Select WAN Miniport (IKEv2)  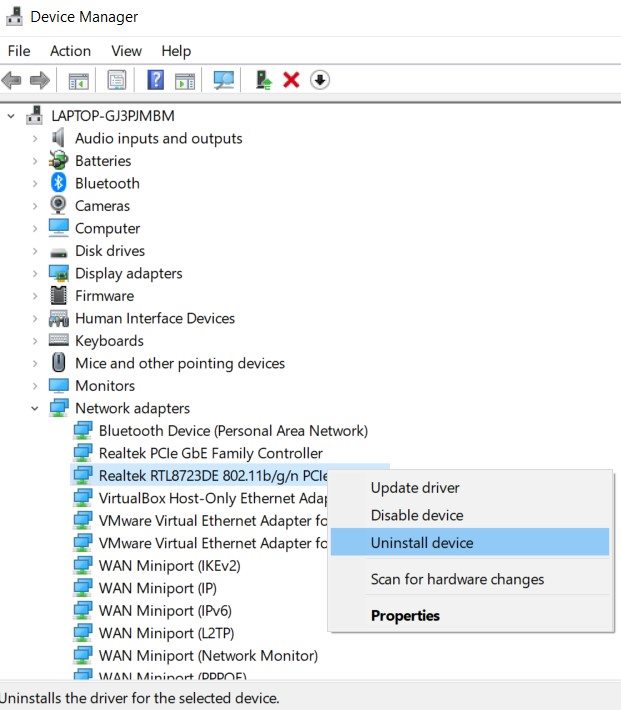169,566
